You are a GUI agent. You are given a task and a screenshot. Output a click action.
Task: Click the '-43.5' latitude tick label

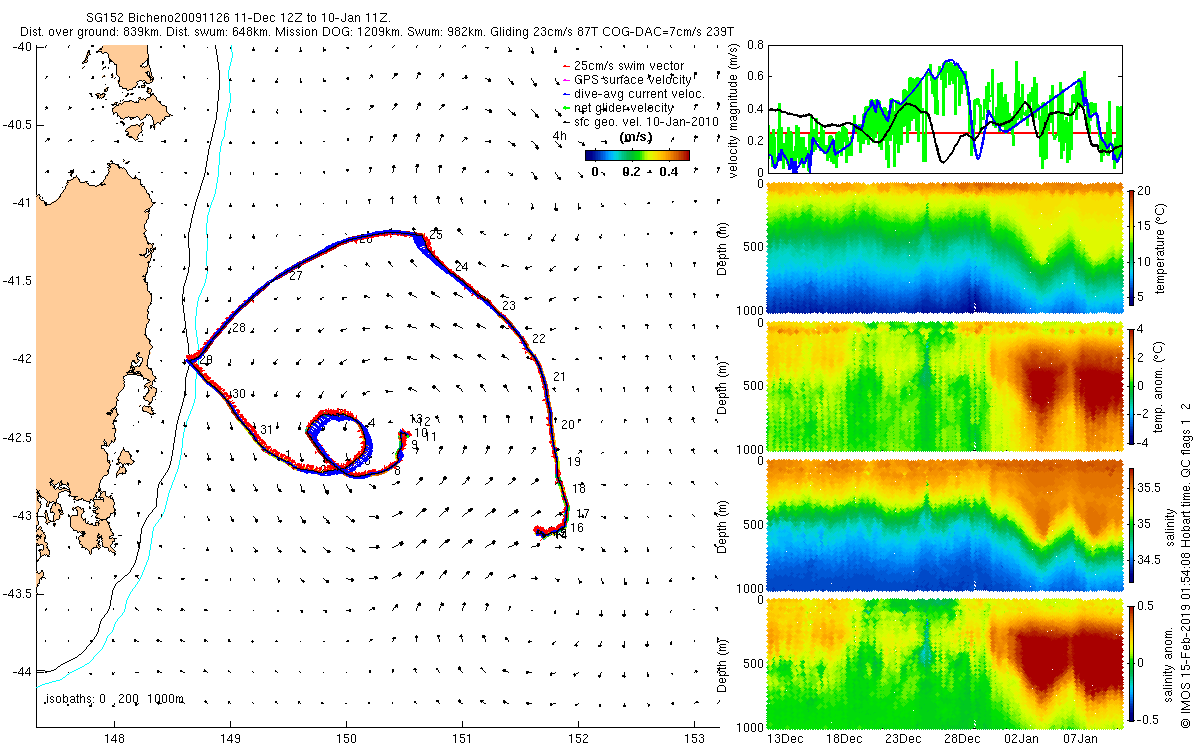pyautogui.click(x=18, y=594)
